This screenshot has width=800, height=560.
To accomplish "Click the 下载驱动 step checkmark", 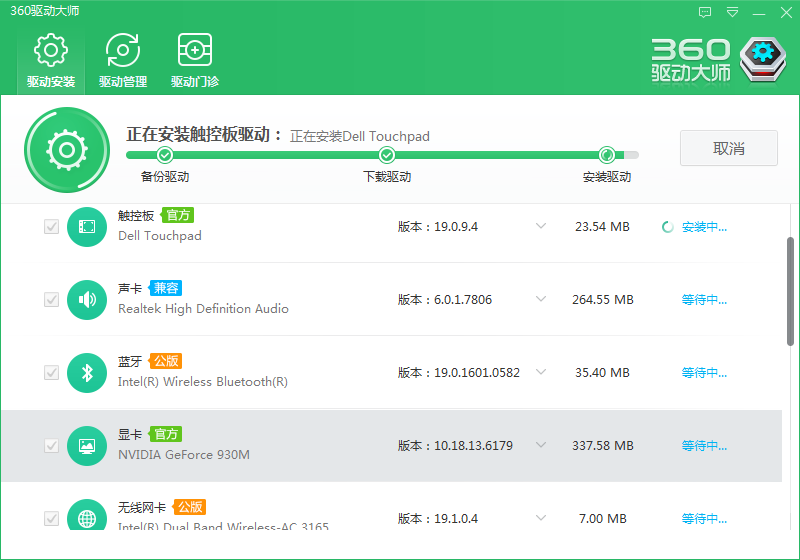I will [x=387, y=155].
